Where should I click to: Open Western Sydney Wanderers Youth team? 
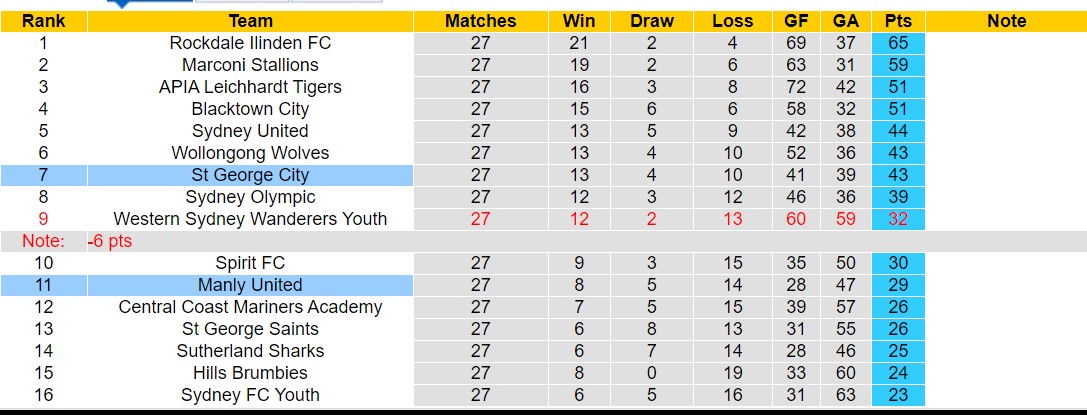[250, 219]
